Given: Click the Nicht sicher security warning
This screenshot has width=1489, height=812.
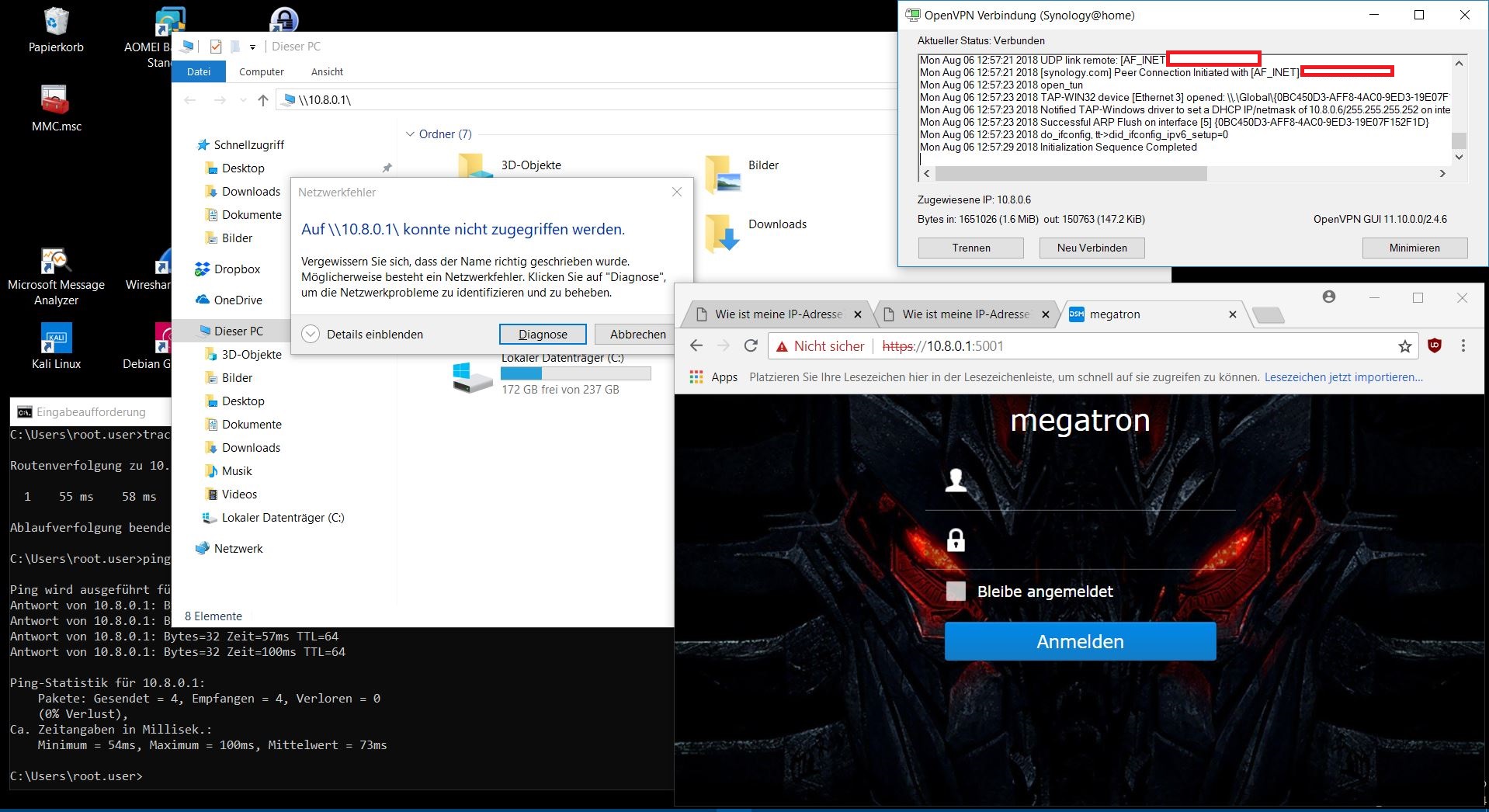Looking at the screenshot, I should pos(821,346).
